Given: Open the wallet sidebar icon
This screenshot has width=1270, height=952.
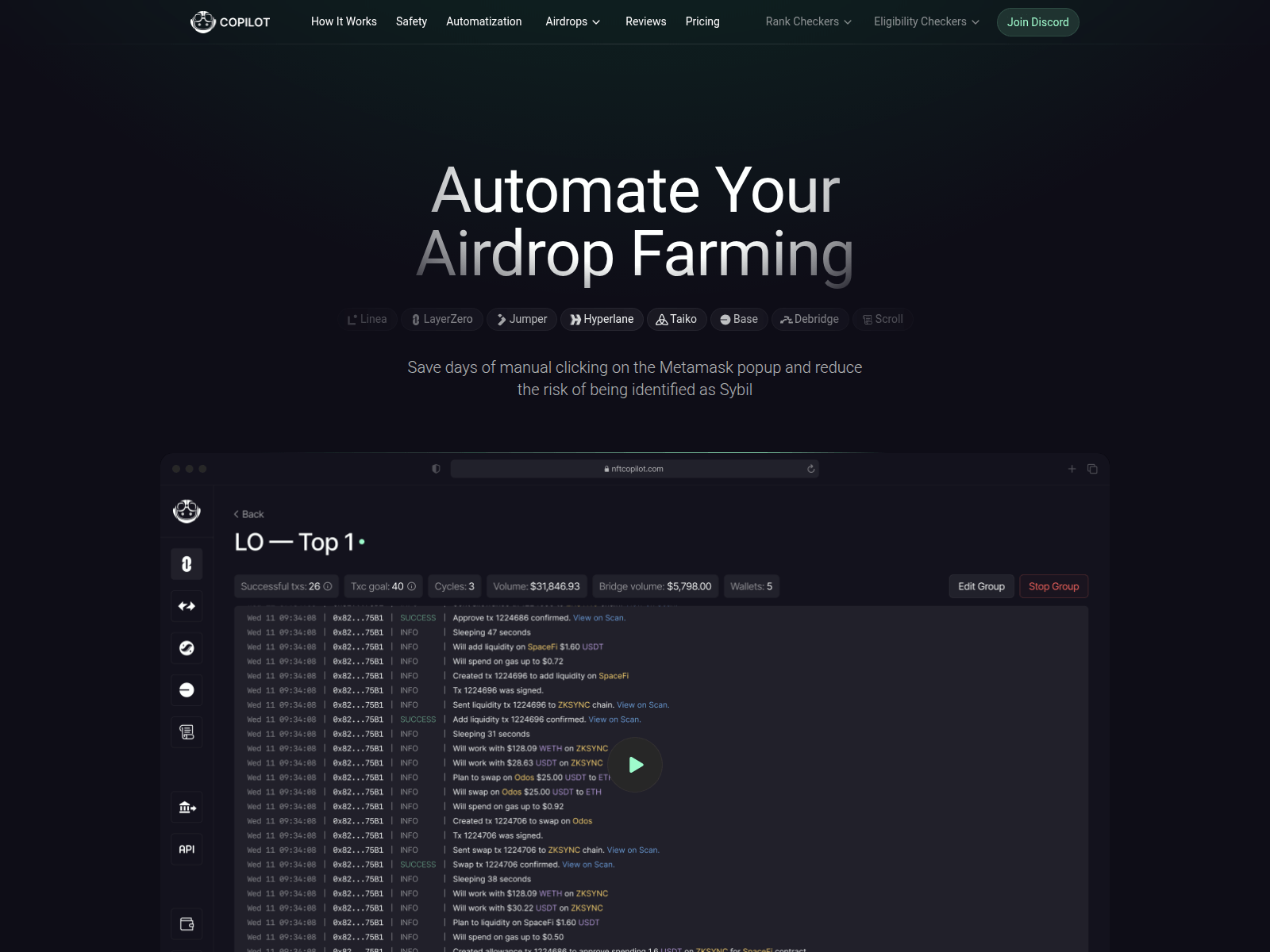Looking at the screenshot, I should (187, 924).
